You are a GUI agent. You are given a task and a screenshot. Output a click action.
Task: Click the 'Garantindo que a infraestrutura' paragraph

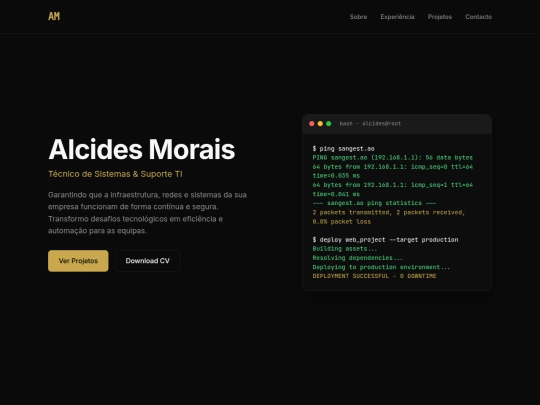147,212
